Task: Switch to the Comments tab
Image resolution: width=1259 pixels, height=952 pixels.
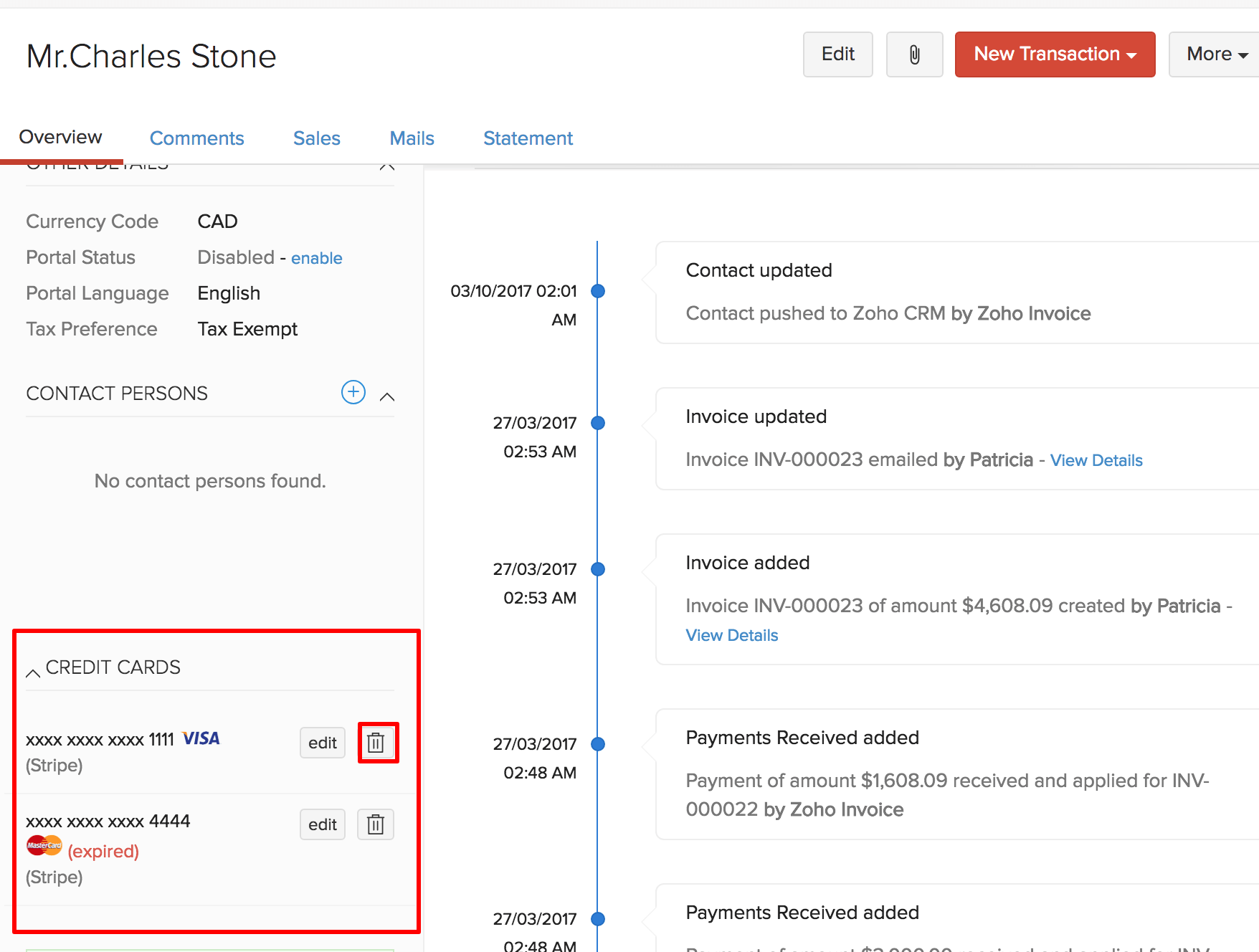Action: 196,138
